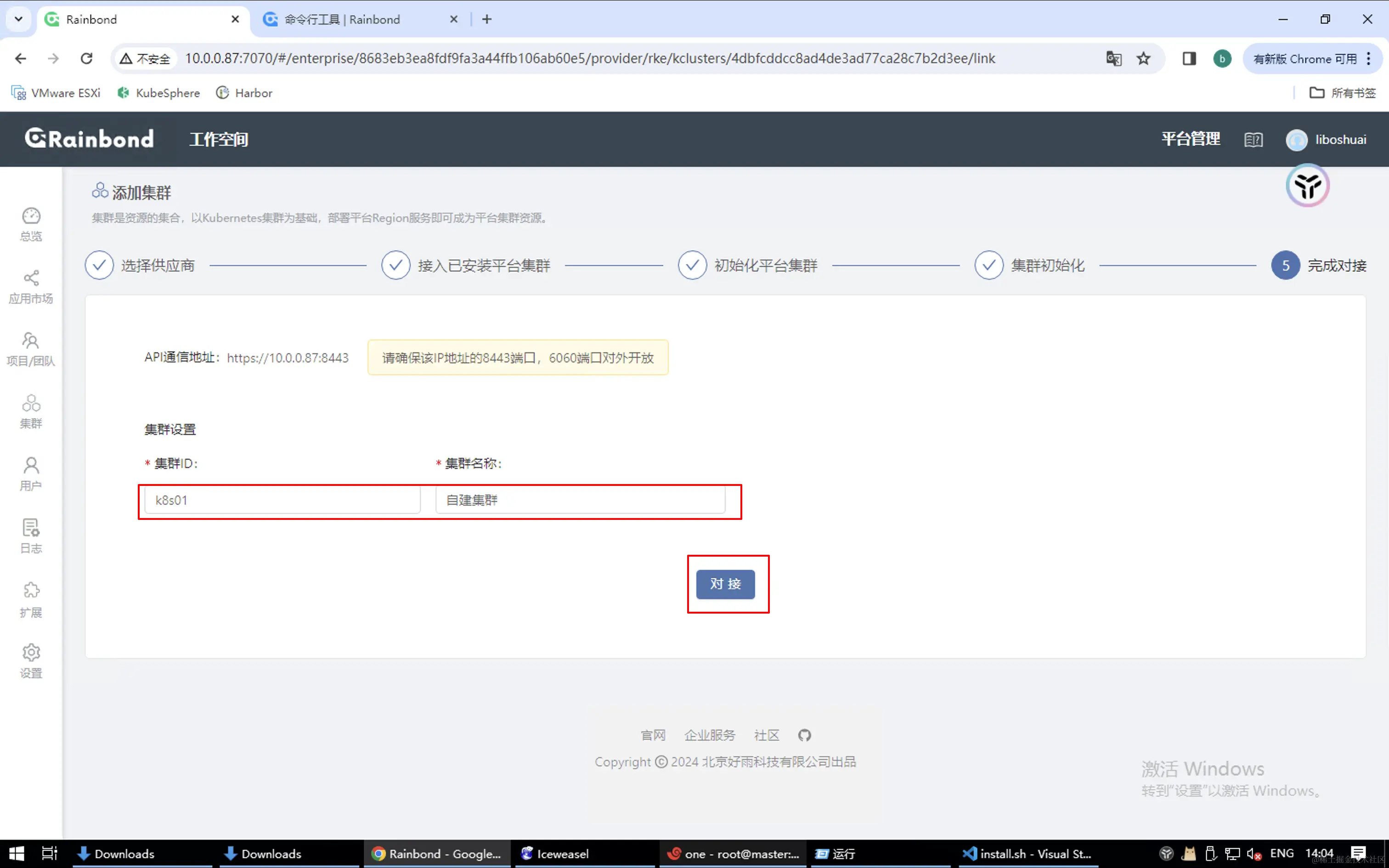Expand Chrome tab search dropdown arrow
The height and width of the screenshot is (868, 1389).
(x=18, y=19)
